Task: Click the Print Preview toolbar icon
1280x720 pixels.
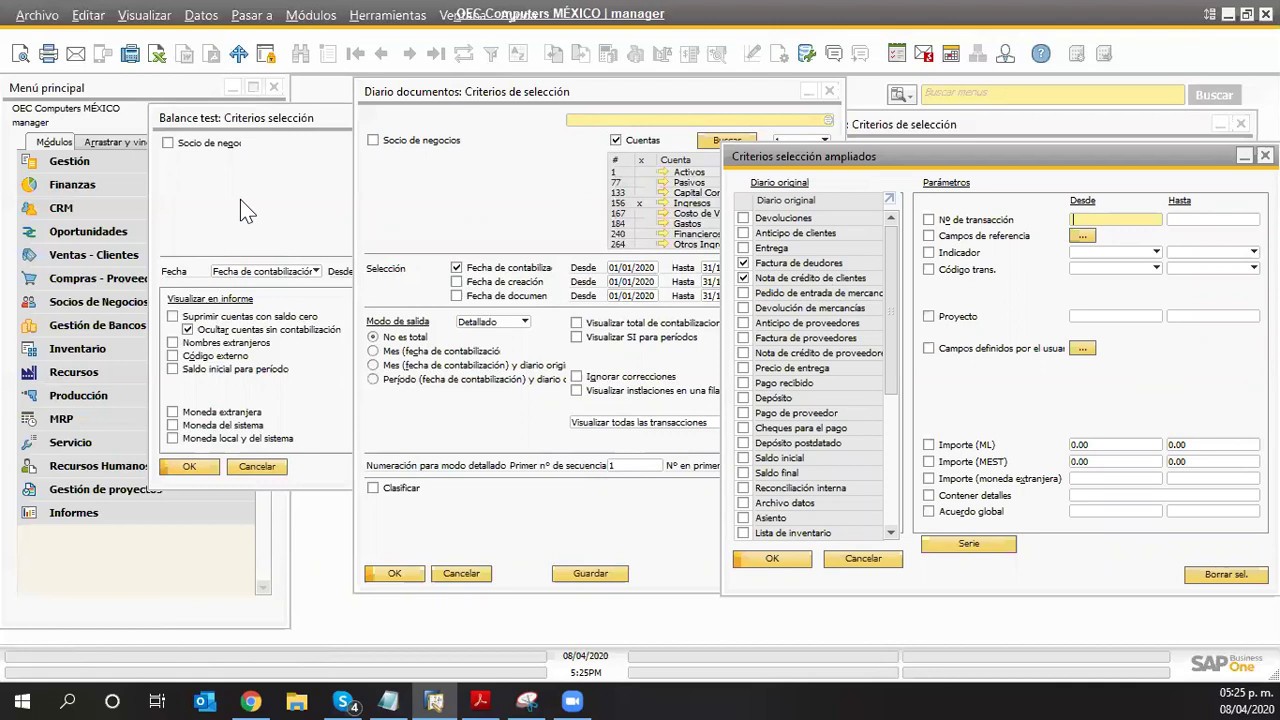Action: click(x=21, y=54)
